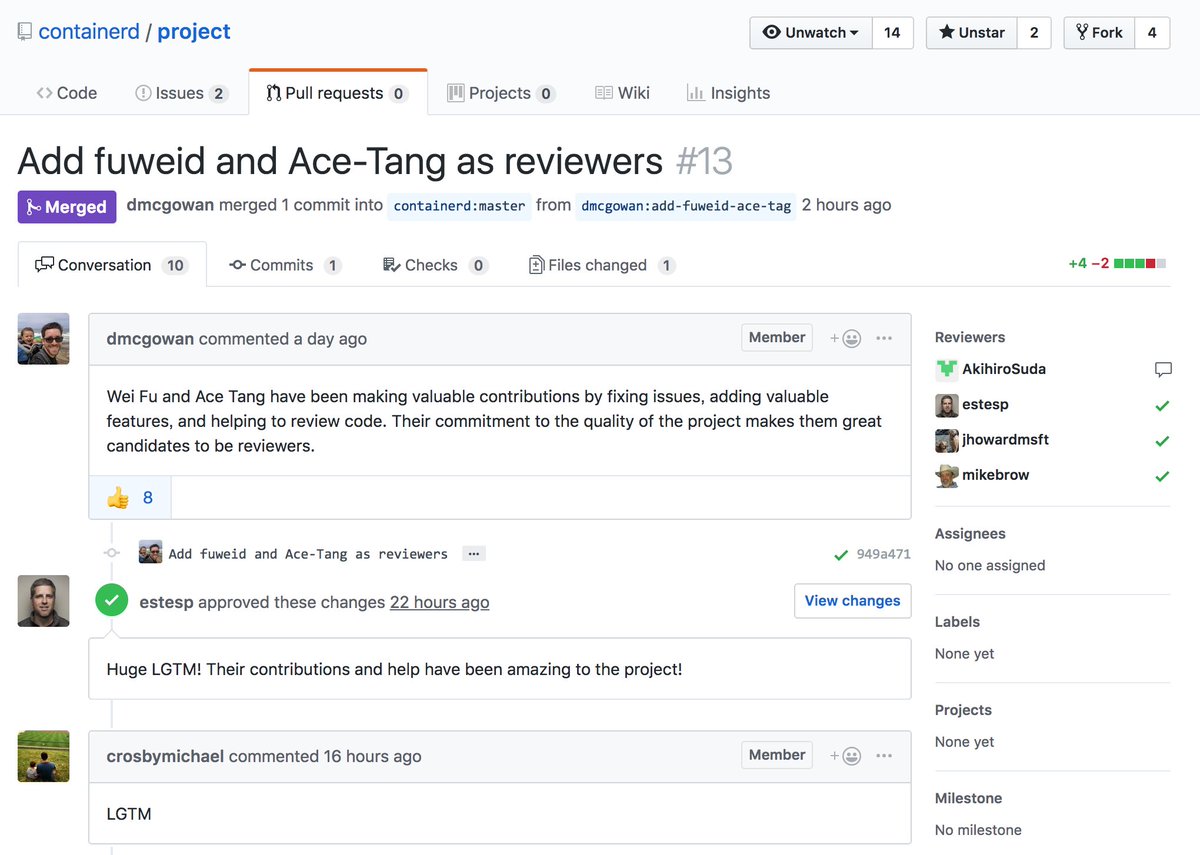Image resolution: width=1200 pixels, height=855 pixels.
Task: Click the commit timeline icon
Action: [x=112, y=553]
